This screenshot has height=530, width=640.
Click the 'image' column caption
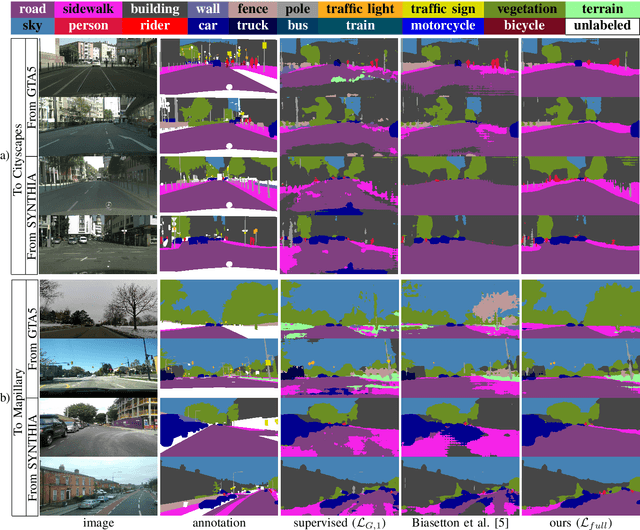[98, 523]
